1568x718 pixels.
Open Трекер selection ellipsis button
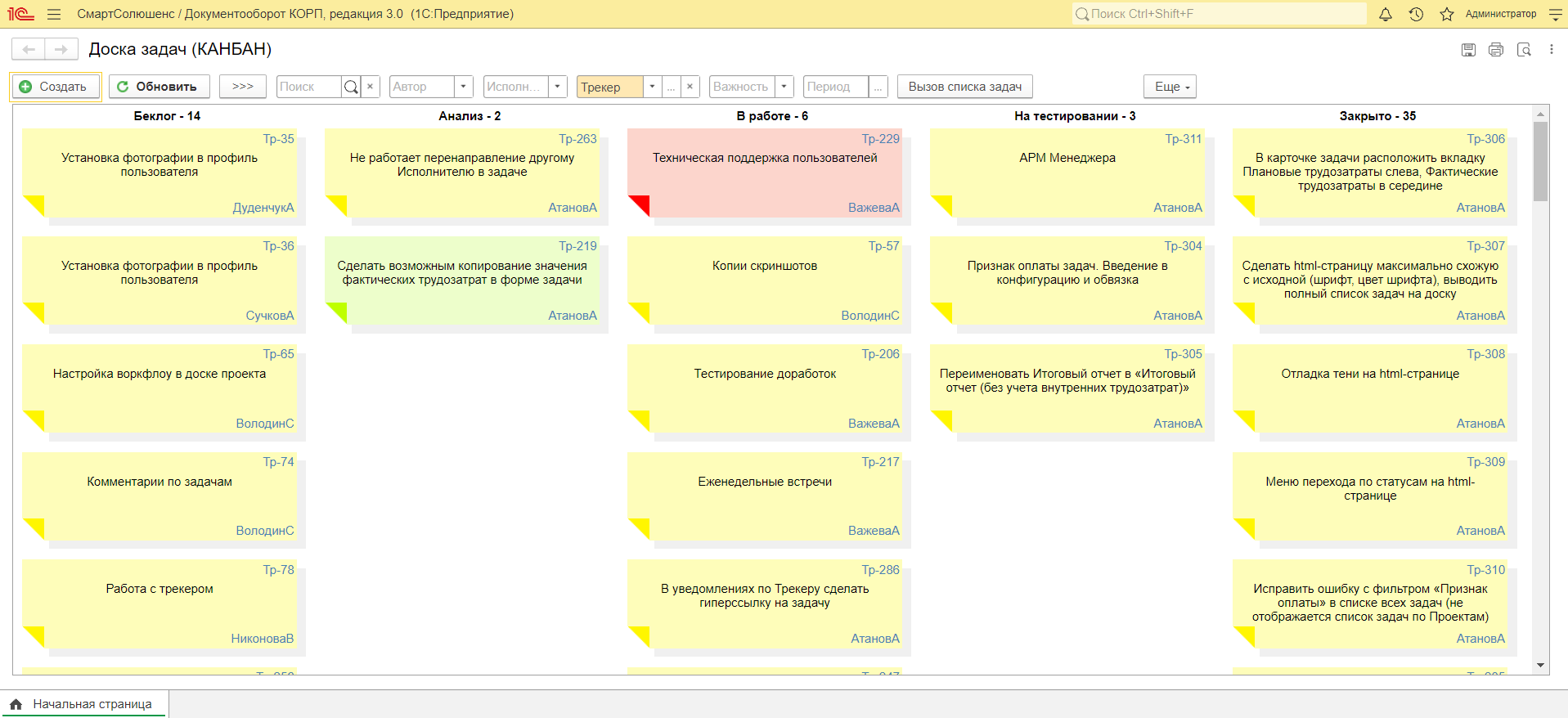[x=671, y=87]
